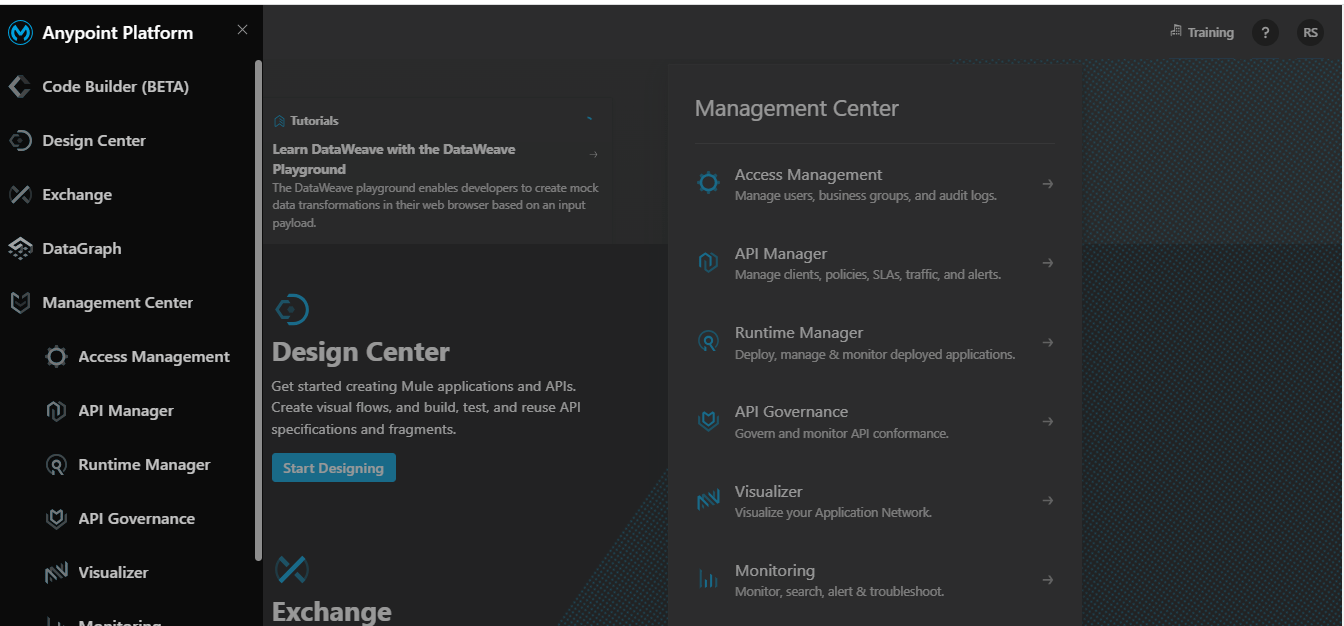Image resolution: width=1344 pixels, height=626 pixels.
Task: Open the help question mark icon
Action: point(1265,33)
